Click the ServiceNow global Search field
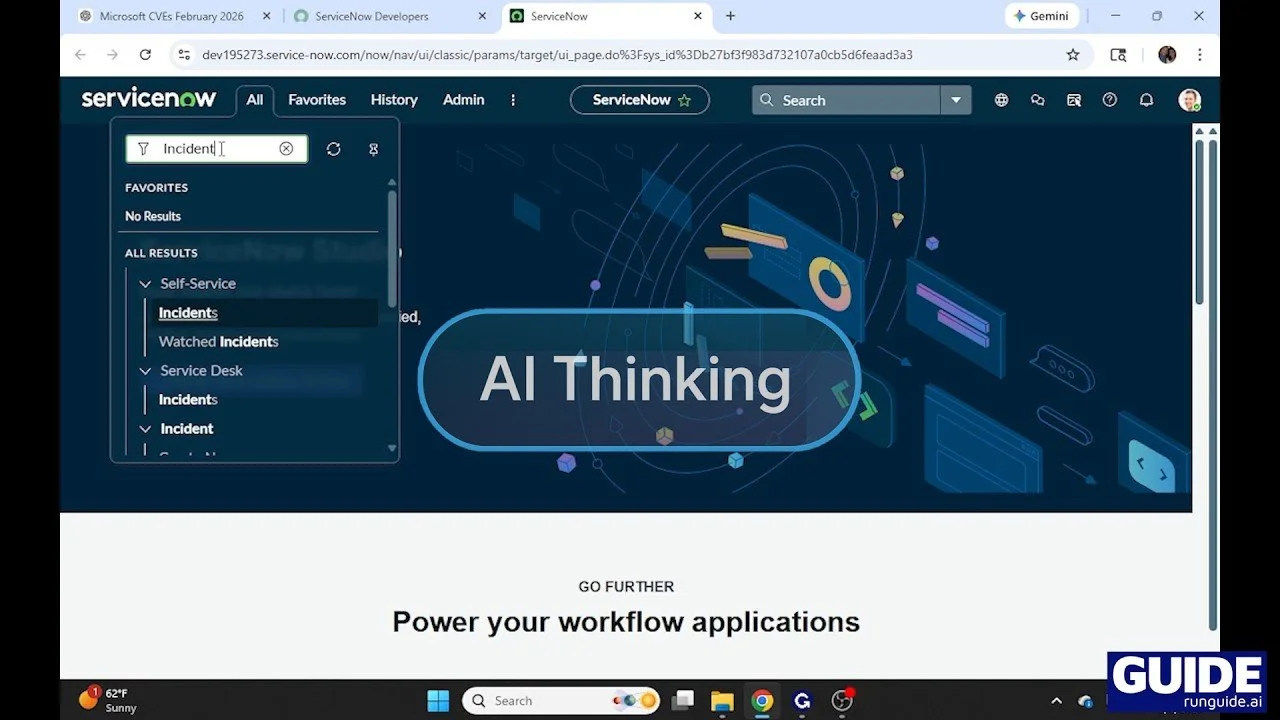This screenshot has width=1280, height=720. pyautogui.click(x=847, y=100)
